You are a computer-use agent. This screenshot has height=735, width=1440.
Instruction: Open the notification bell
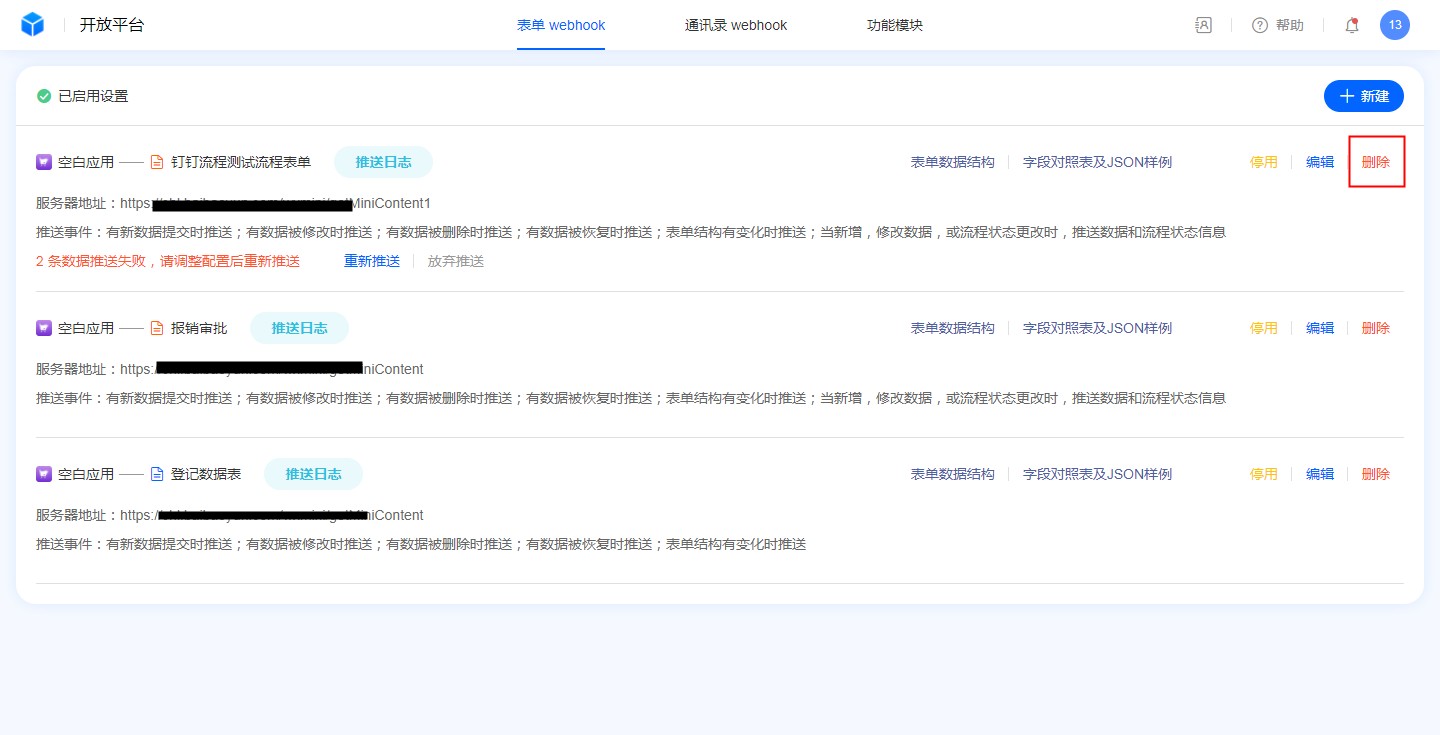[x=1352, y=25]
